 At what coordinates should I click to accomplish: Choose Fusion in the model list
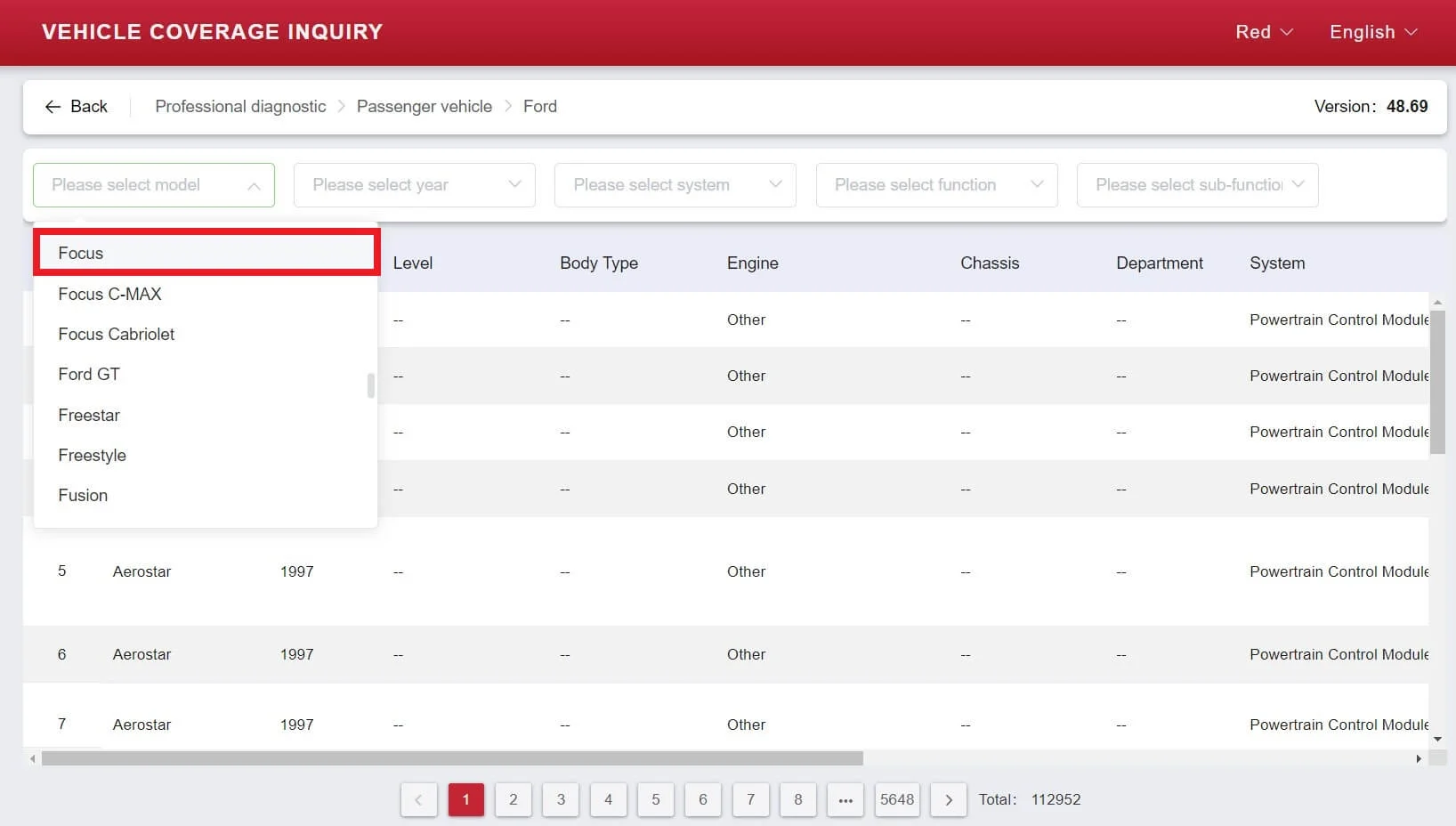tap(83, 496)
